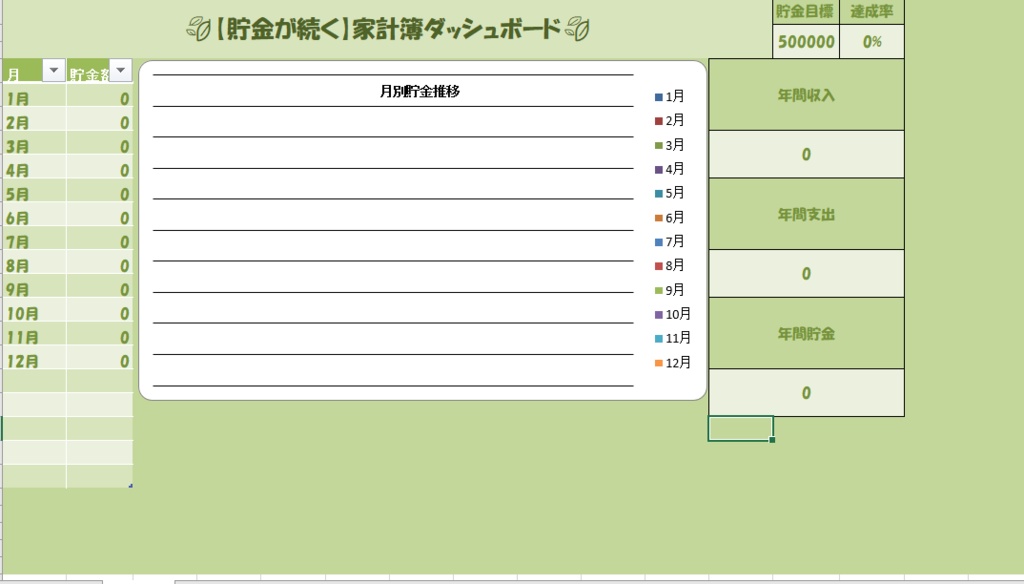Viewport: 1024px width, 584px height.
Task: Click the 4月 legend entry in chart
Action: pos(669,169)
